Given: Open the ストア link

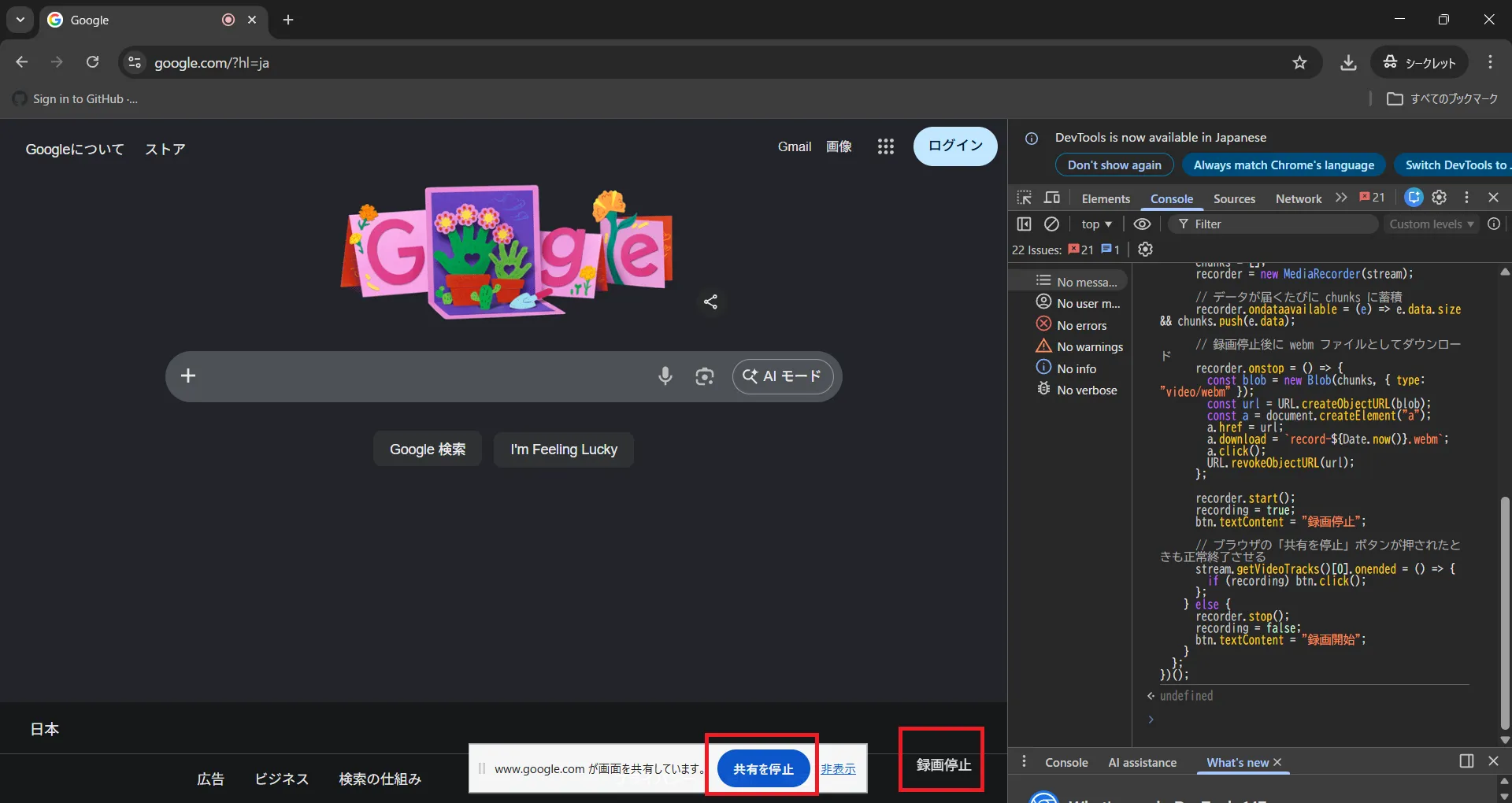Looking at the screenshot, I should coord(165,150).
